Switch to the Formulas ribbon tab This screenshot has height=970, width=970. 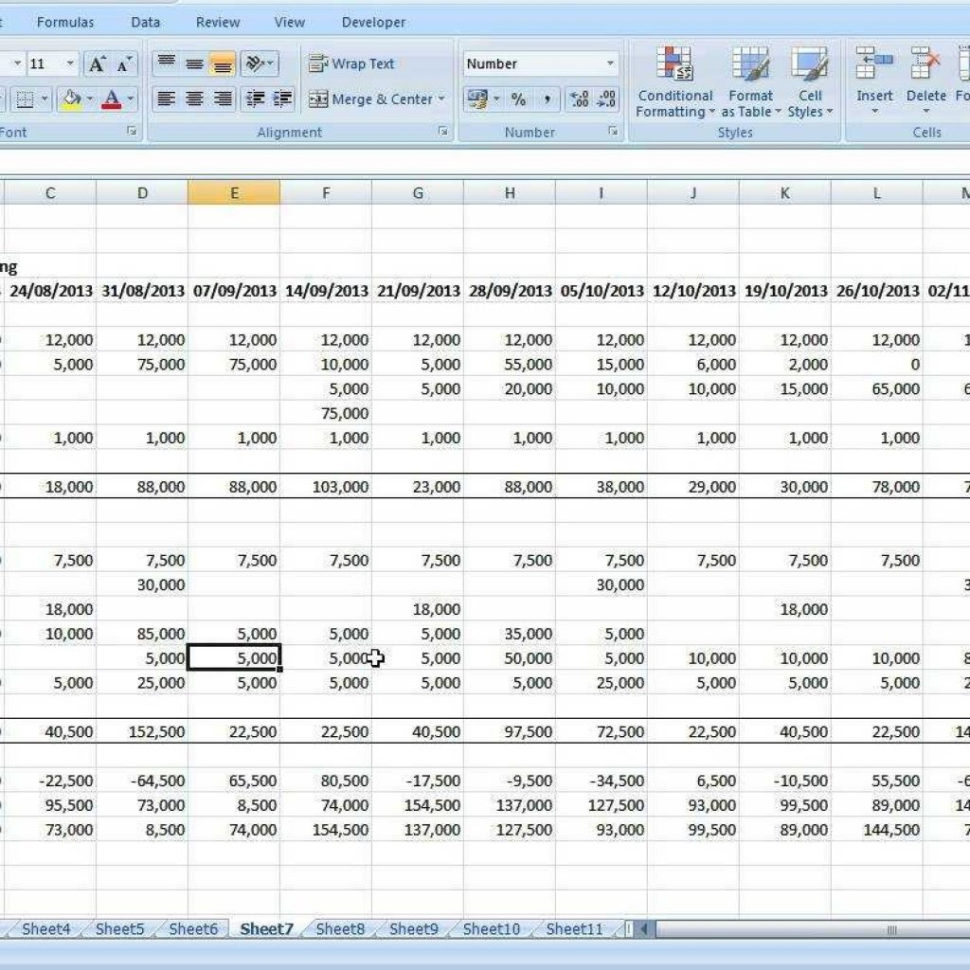tap(66, 21)
